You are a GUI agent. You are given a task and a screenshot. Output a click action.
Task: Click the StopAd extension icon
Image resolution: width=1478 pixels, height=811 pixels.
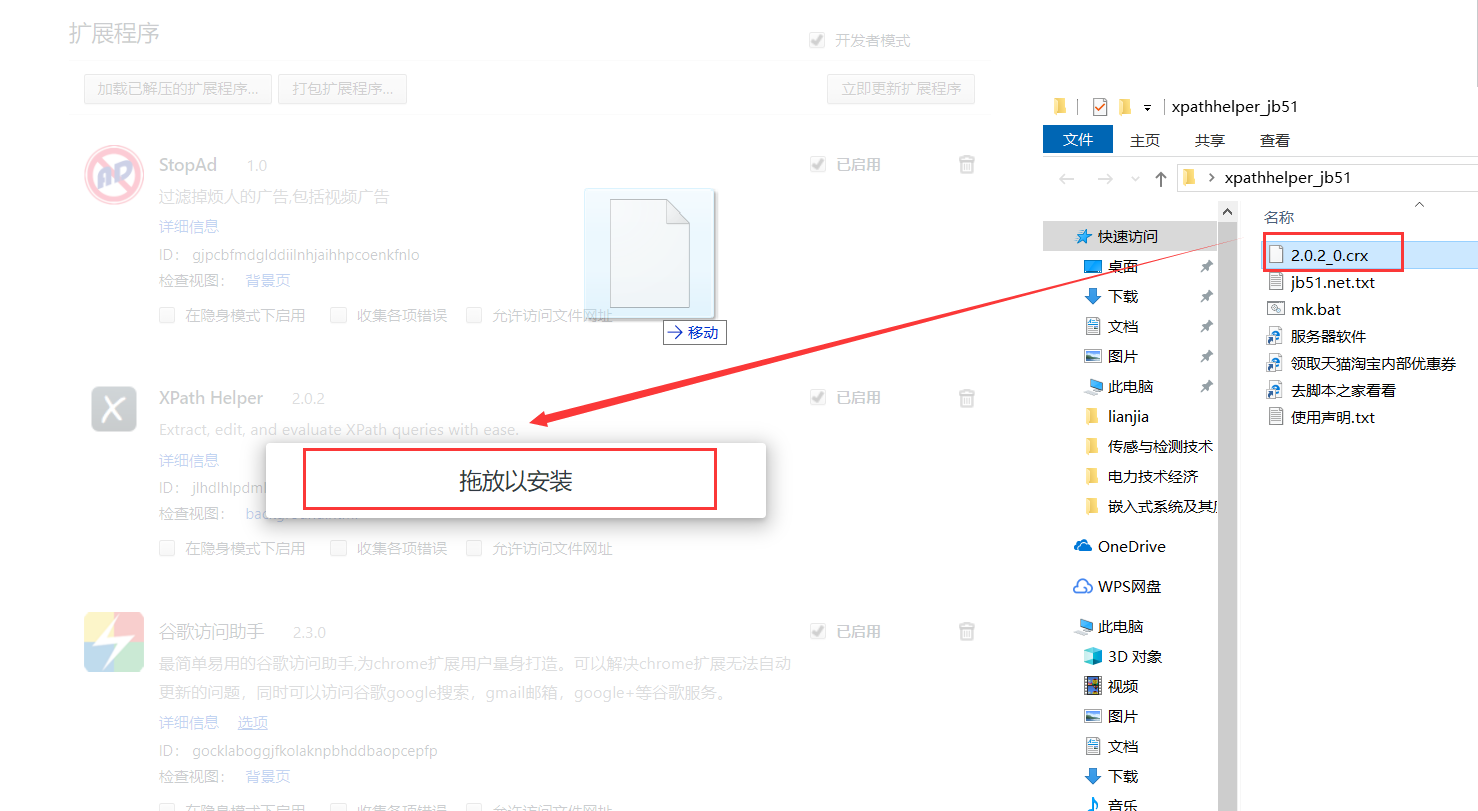click(x=112, y=175)
